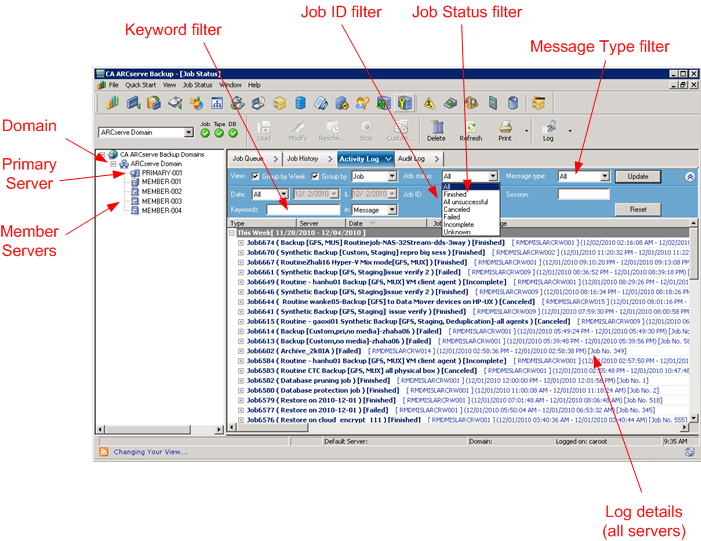This screenshot has height=541, width=701.
Task: Open the Log button dropdown arrow
Action: click(x=570, y=131)
